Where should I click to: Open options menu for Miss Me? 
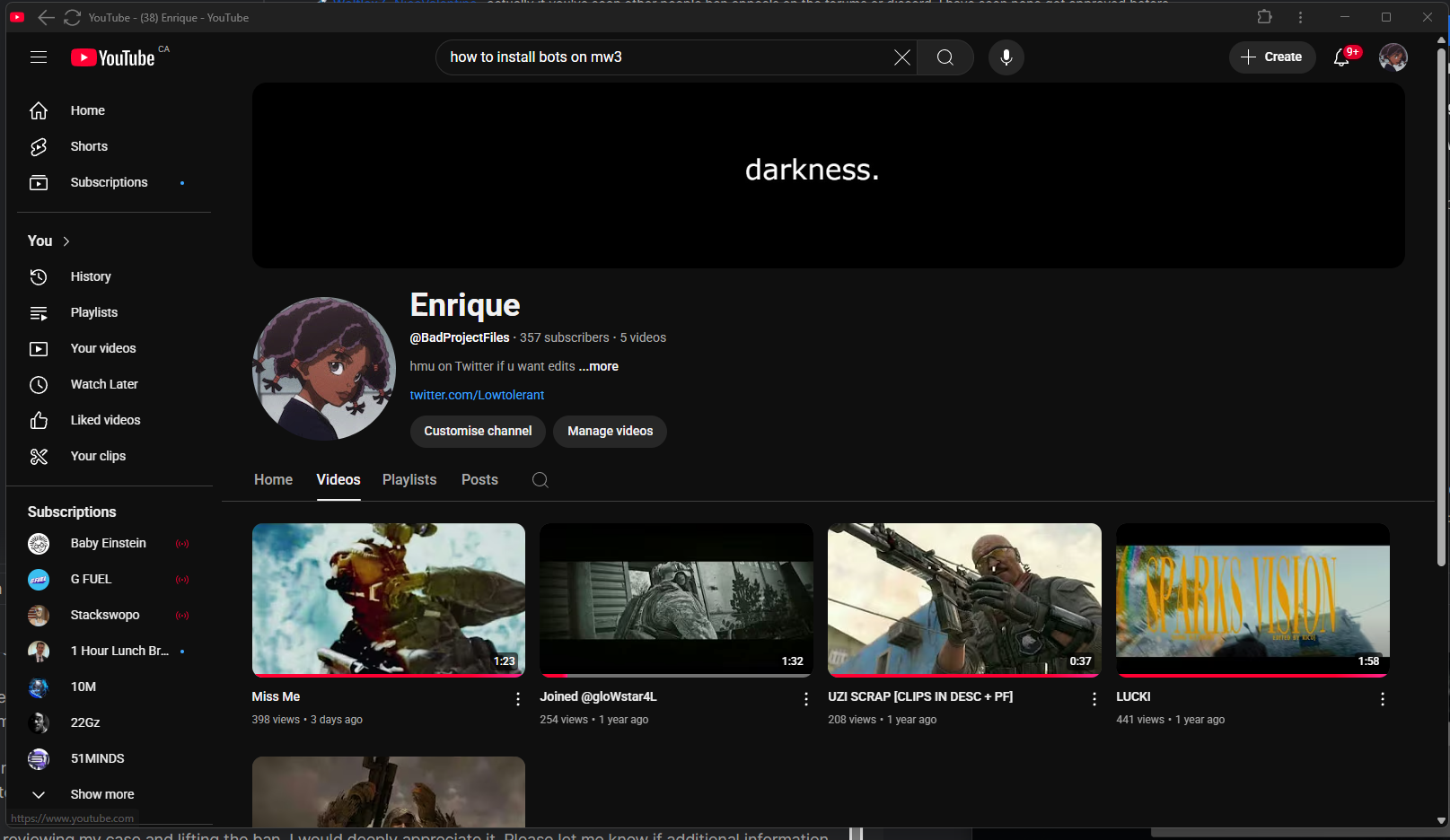point(518,699)
